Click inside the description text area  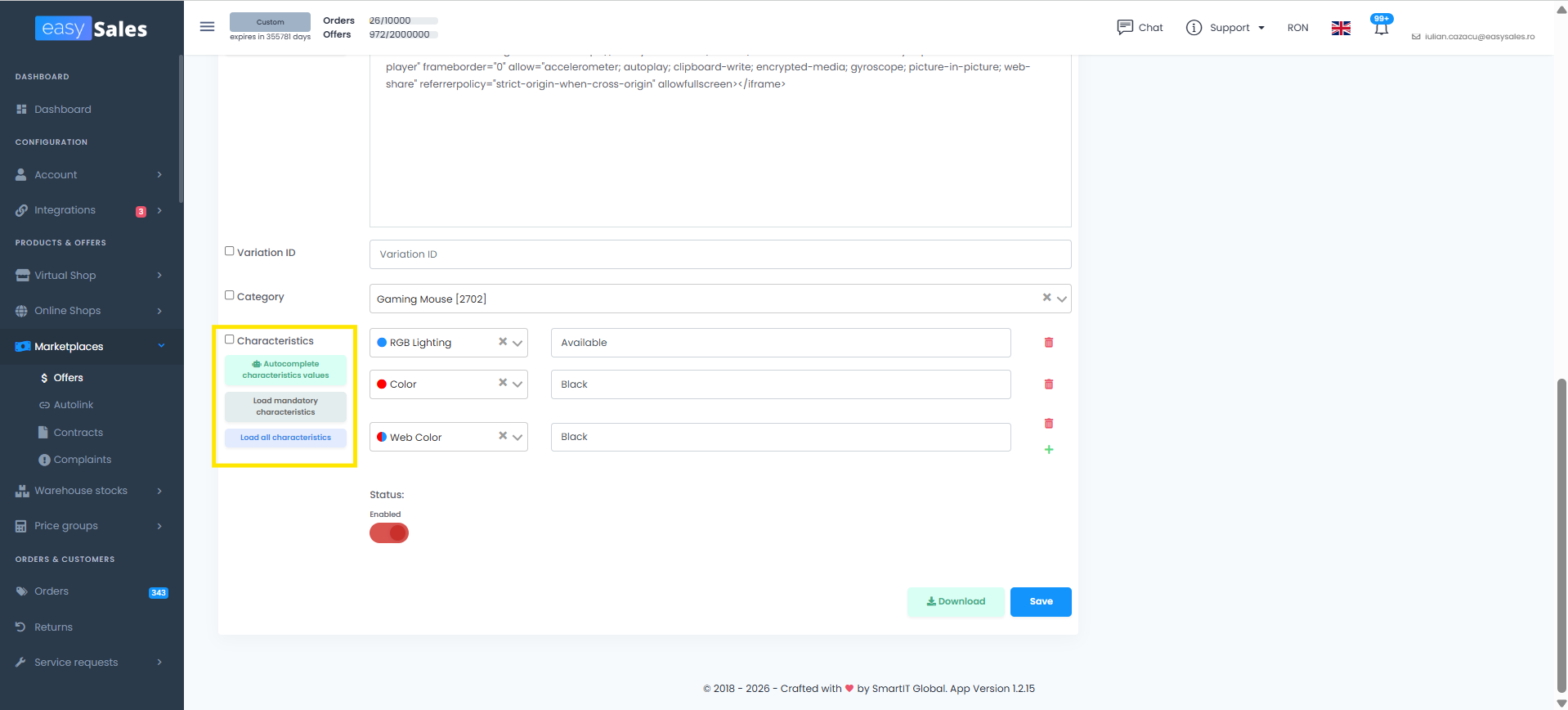pos(720,141)
